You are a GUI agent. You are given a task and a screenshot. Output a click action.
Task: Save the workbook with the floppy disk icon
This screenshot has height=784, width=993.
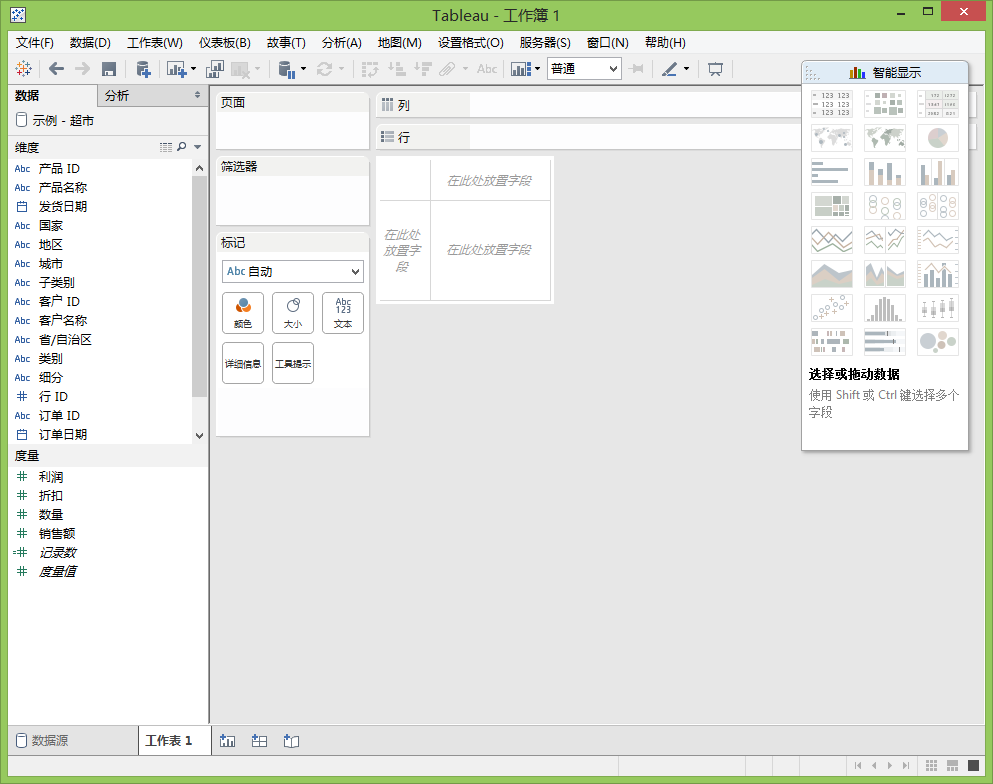point(109,68)
